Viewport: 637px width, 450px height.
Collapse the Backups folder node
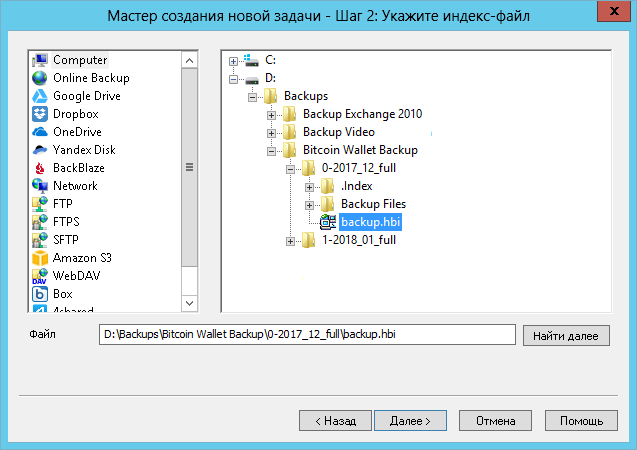tap(252, 97)
